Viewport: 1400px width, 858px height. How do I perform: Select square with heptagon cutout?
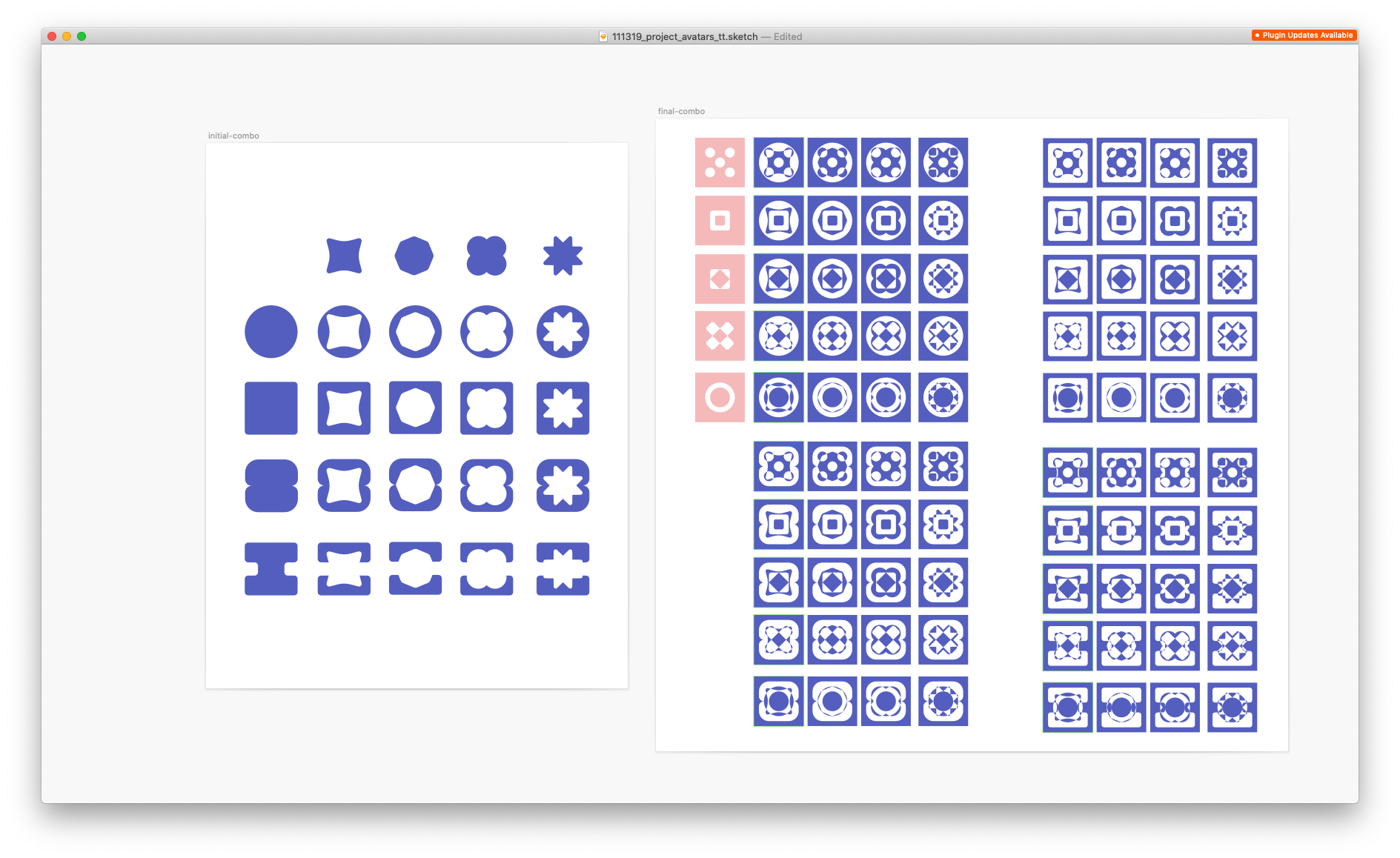point(415,408)
